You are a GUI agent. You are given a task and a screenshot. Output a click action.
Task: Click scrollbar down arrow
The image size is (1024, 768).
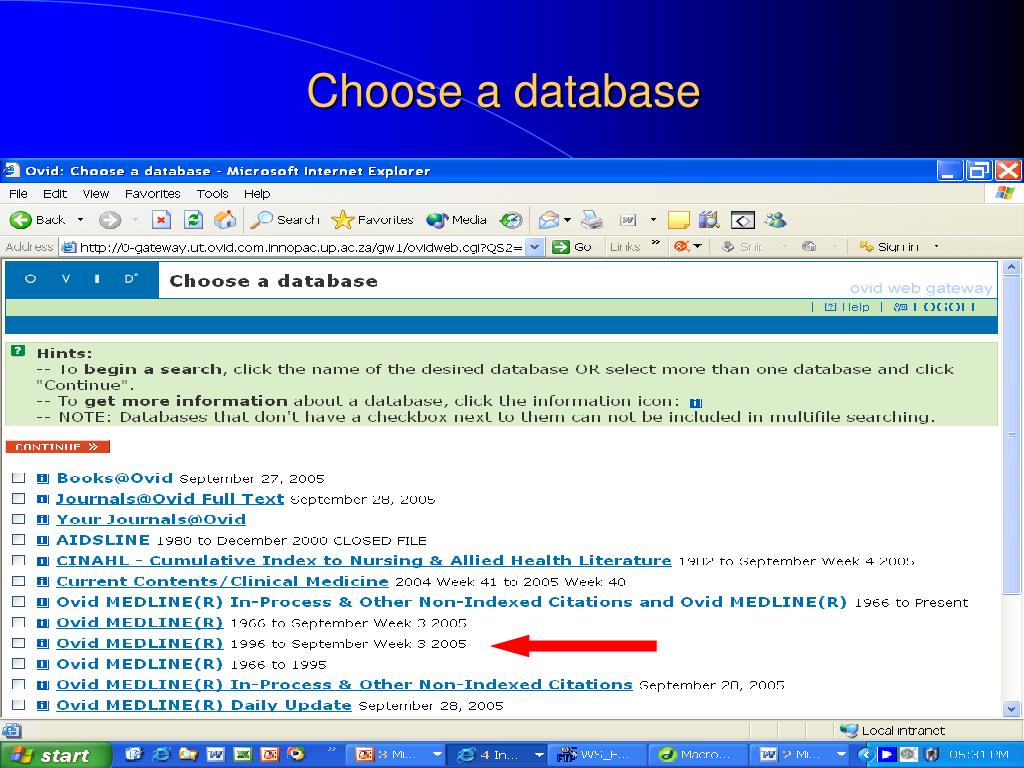(x=1011, y=708)
